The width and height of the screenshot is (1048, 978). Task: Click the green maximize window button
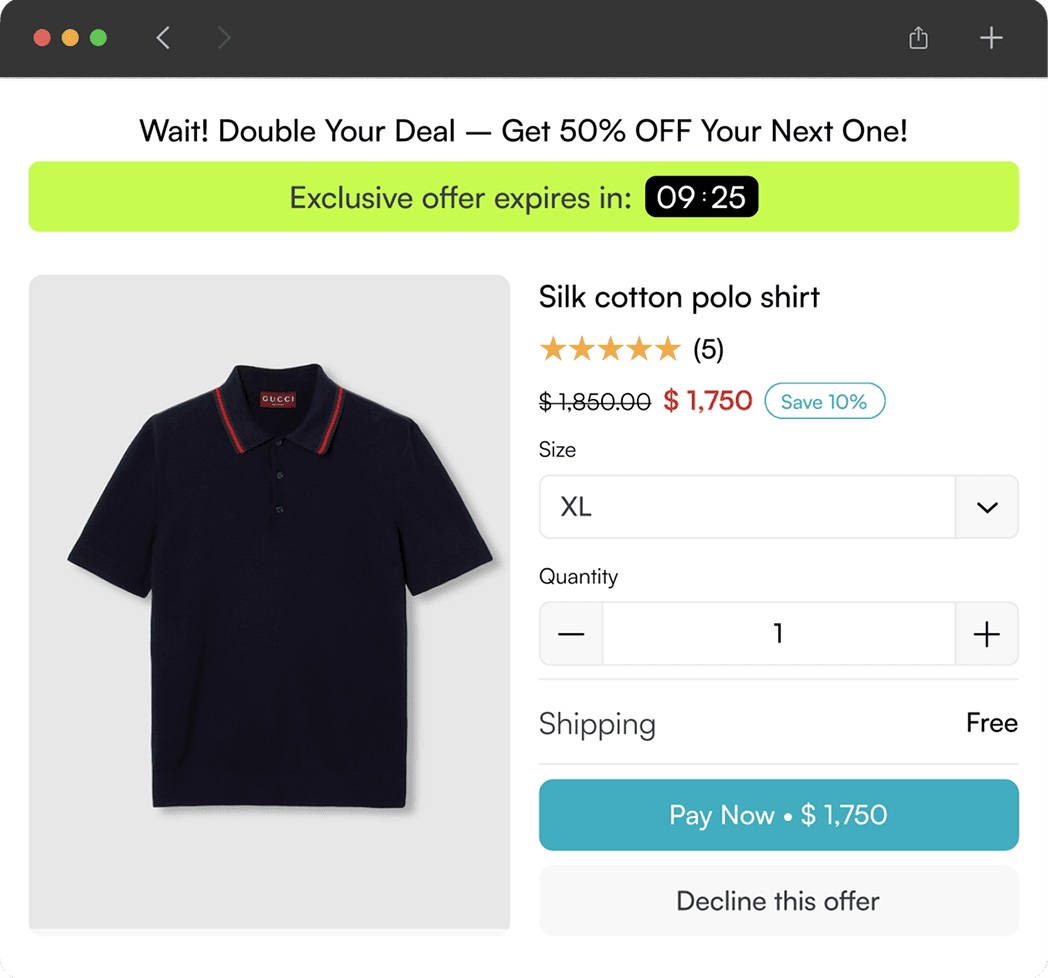pyautogui.click(x=98, y=38)
